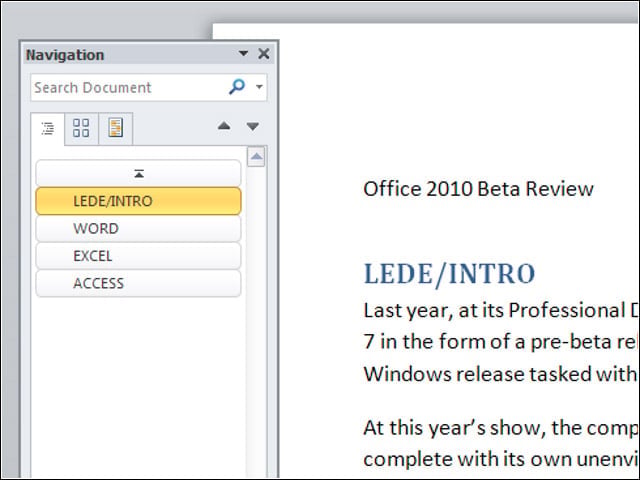Select the ACCESS heading in Navigation

click(138, 283)
